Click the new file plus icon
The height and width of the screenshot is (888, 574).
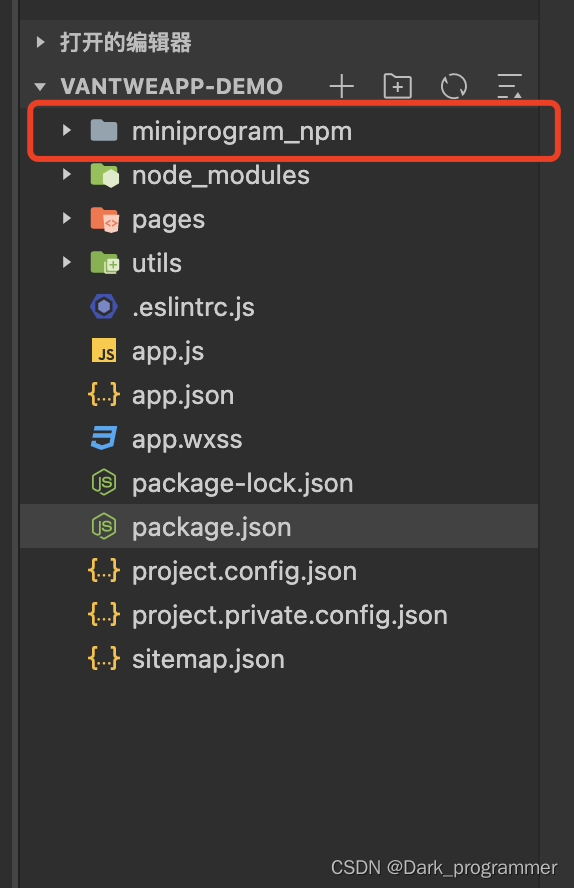point(342,87)
